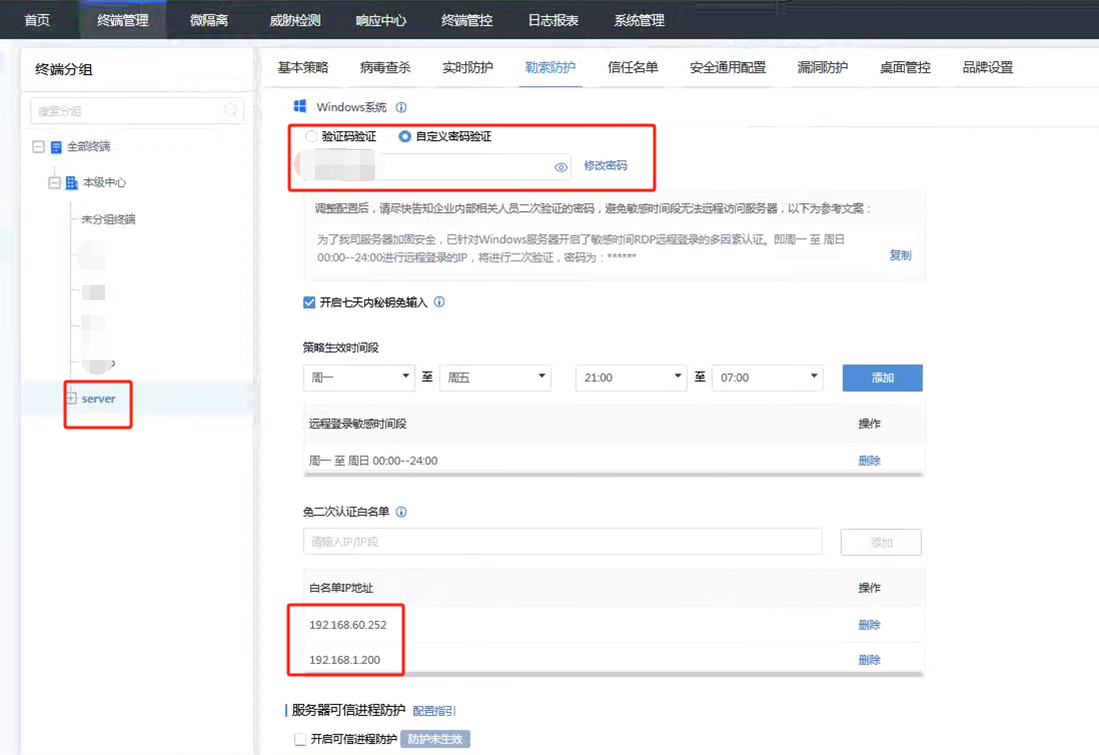
Task: Open the end time dropdown showing 07:00
Action: [766, 377]
